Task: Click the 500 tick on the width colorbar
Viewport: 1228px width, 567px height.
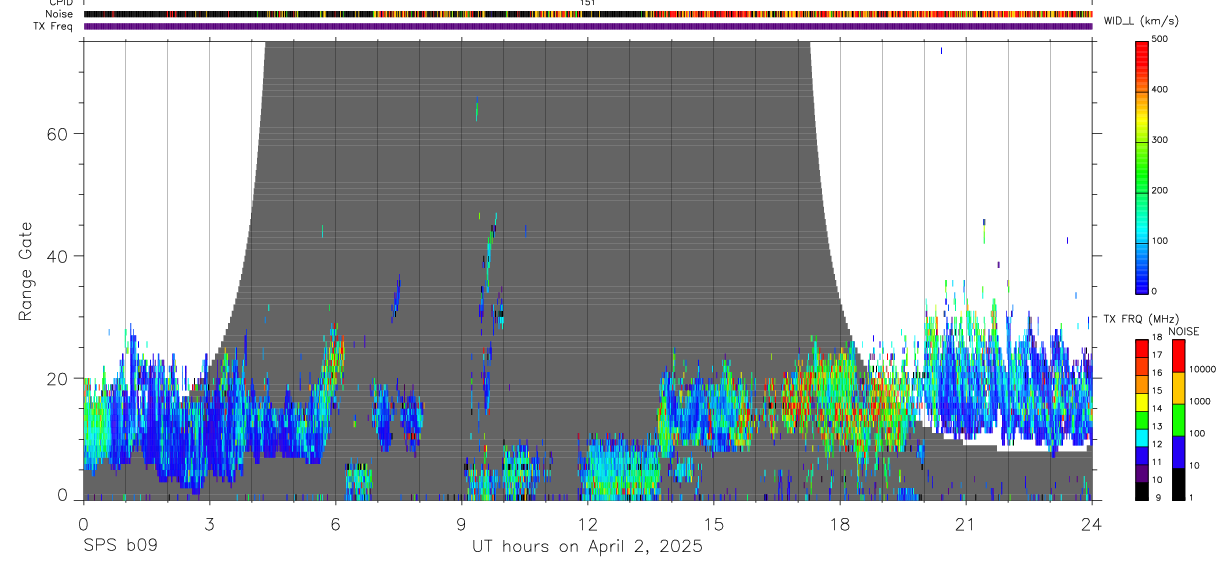Action: (x=1162, y=39)
